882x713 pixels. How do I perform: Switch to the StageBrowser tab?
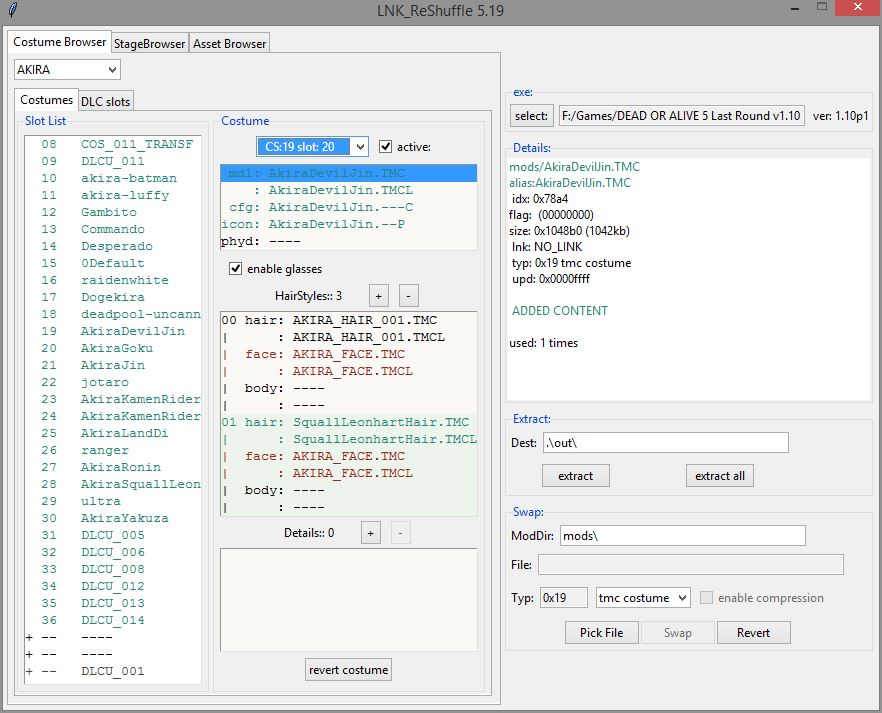149,44
